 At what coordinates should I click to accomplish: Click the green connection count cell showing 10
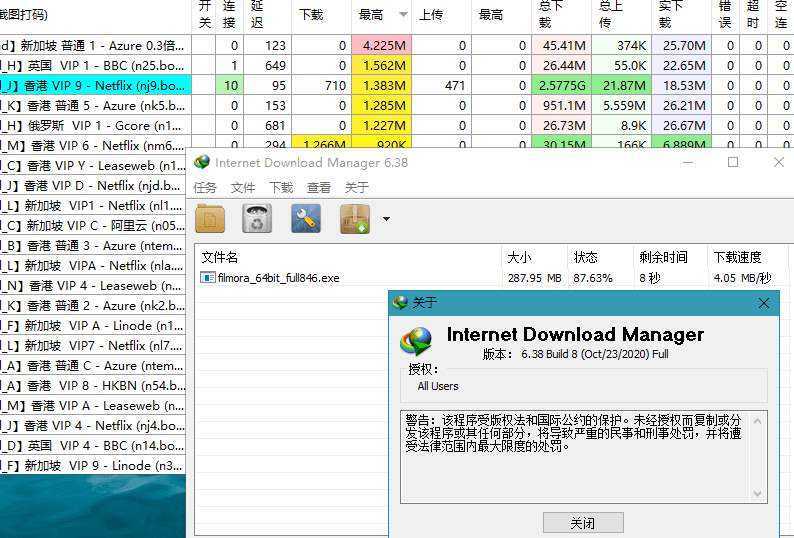tap(230, 86)
